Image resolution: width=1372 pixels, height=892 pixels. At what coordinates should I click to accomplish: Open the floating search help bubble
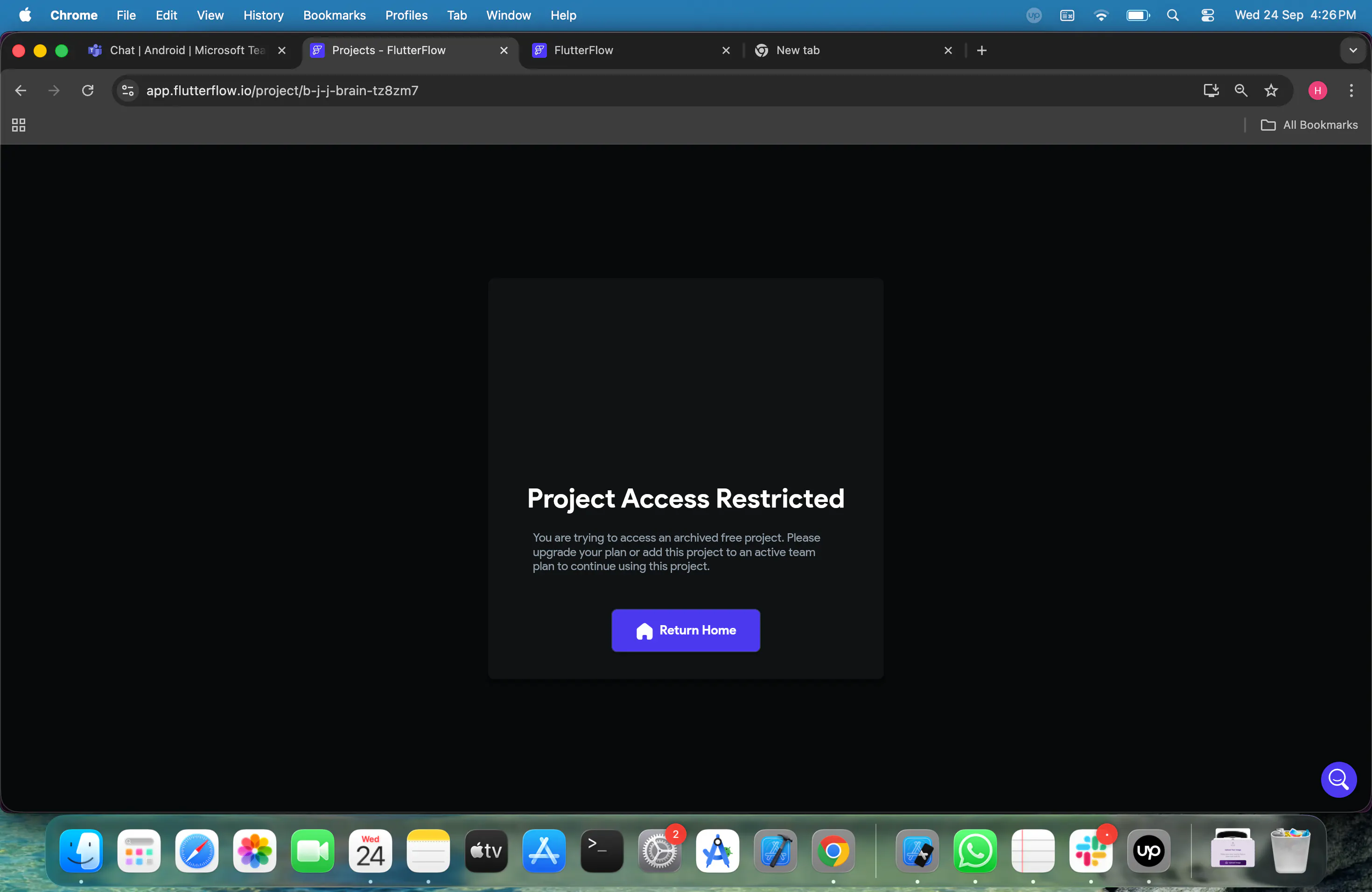point(1338,780)
